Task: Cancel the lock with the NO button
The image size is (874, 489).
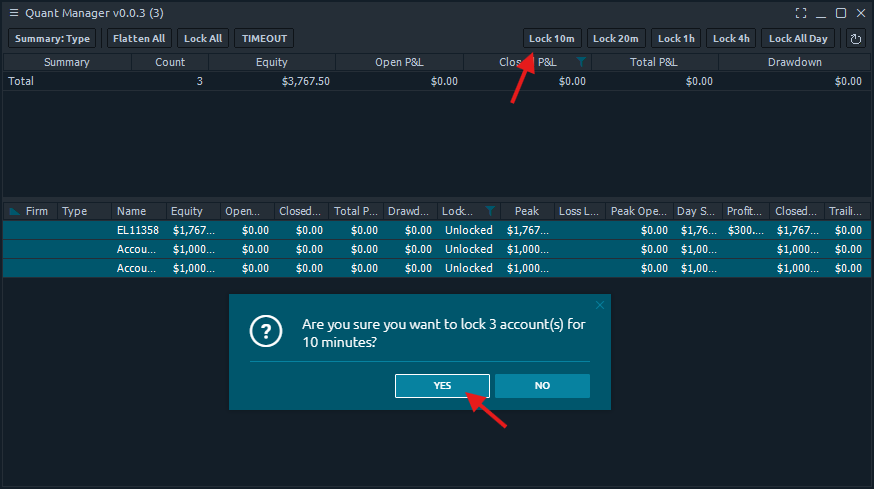Action: 542,386
